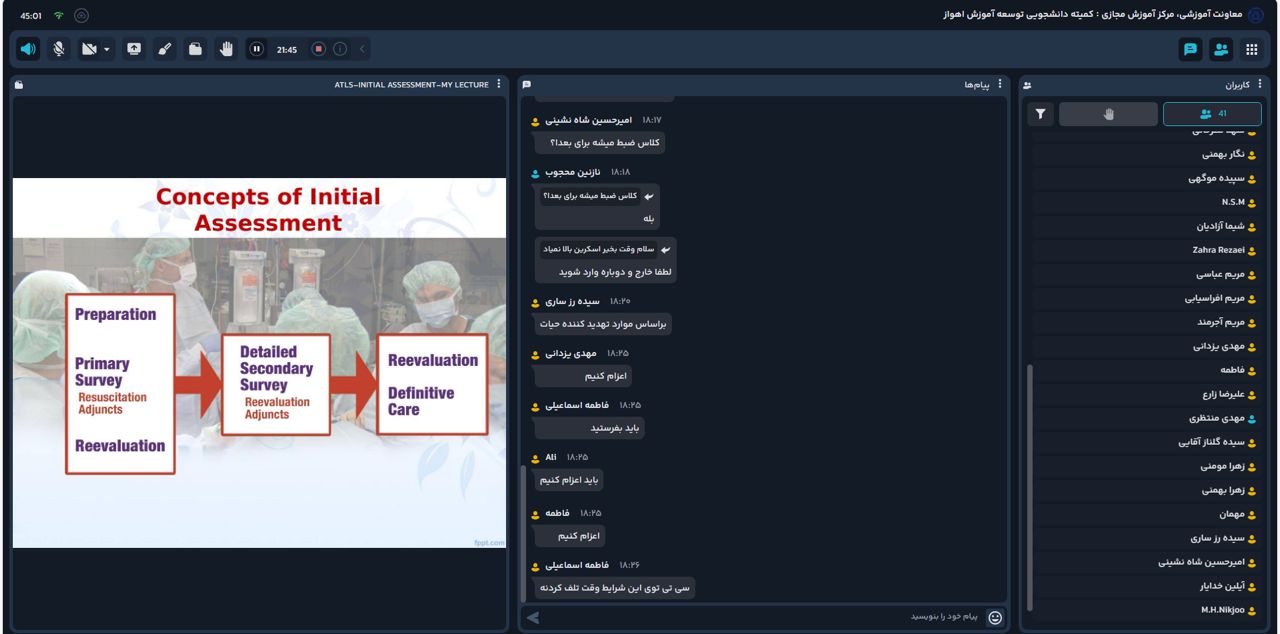This screenshot has width=1280, height=634.
Task: Select the 41 participants tab
Action: click(1212, 114)
